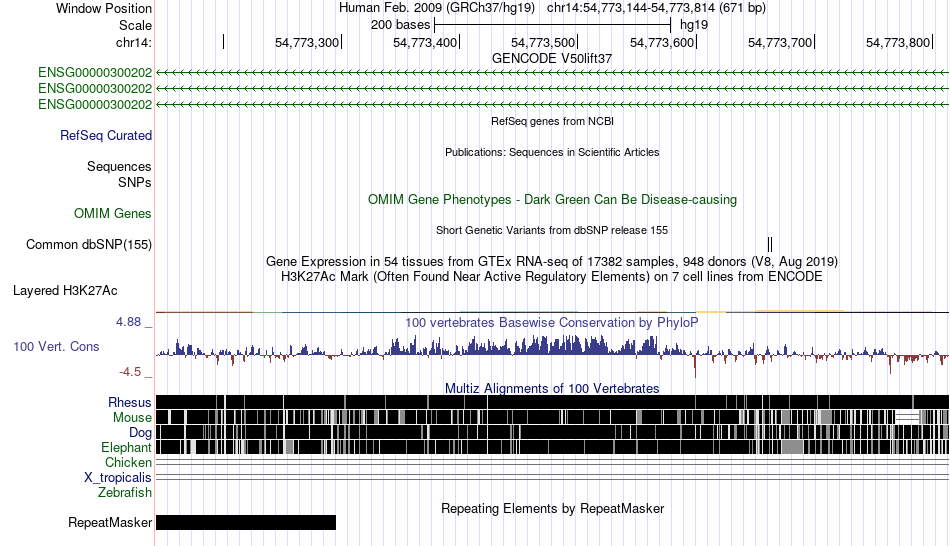Viewport: 950px width, 546px height.
Task: Click the 54,773,600 ruler position
Action: 662,42
